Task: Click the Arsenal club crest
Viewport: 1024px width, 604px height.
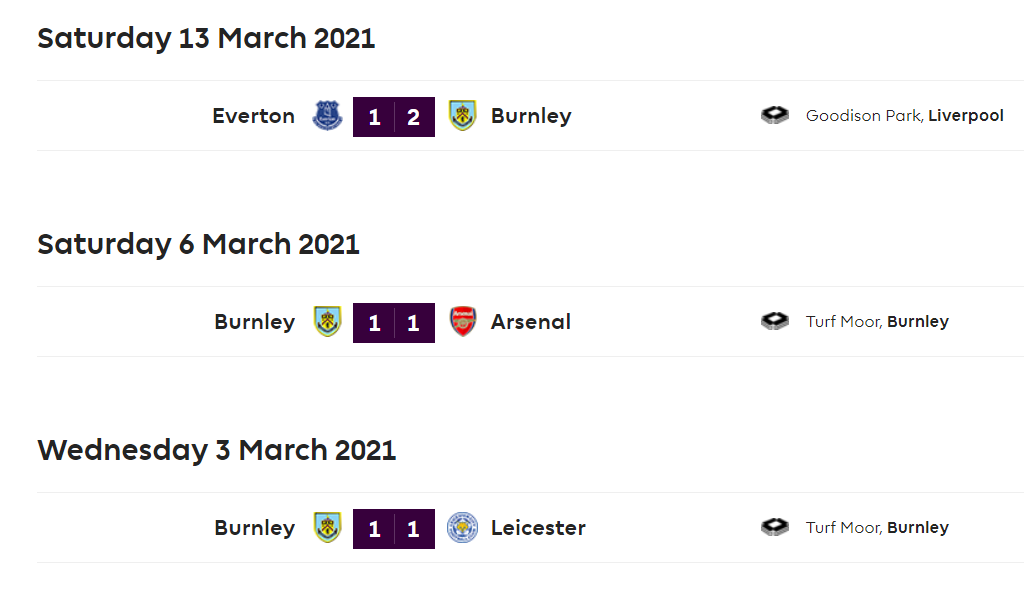Action: (x=462, y=321)
